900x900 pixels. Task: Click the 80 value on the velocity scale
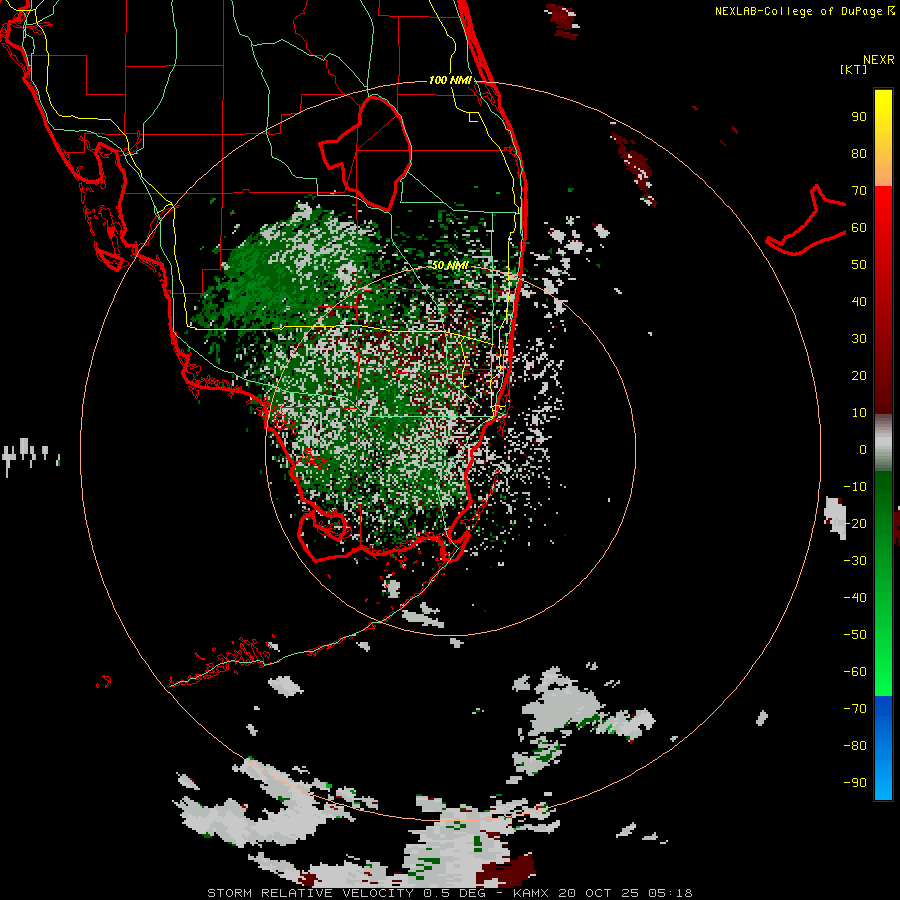coord(859,154)
